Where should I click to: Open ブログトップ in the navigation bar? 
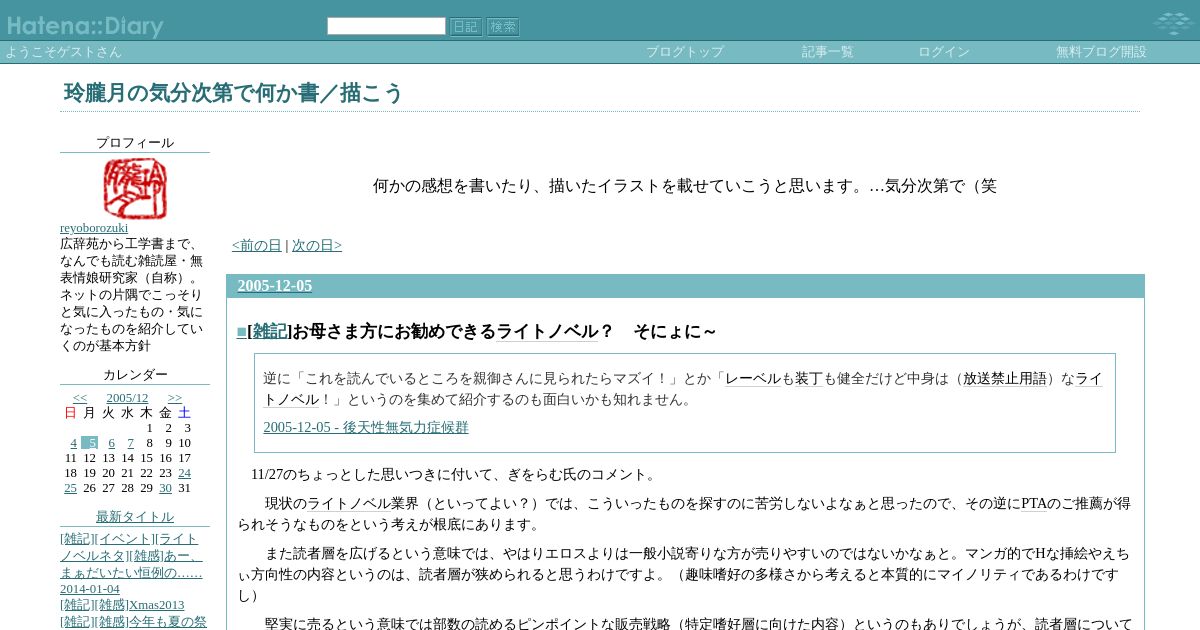685,52
